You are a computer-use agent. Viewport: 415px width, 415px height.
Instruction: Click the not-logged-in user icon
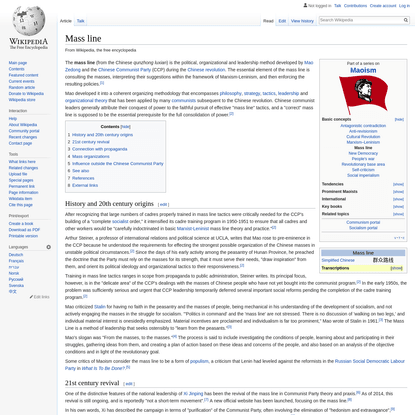305,5
